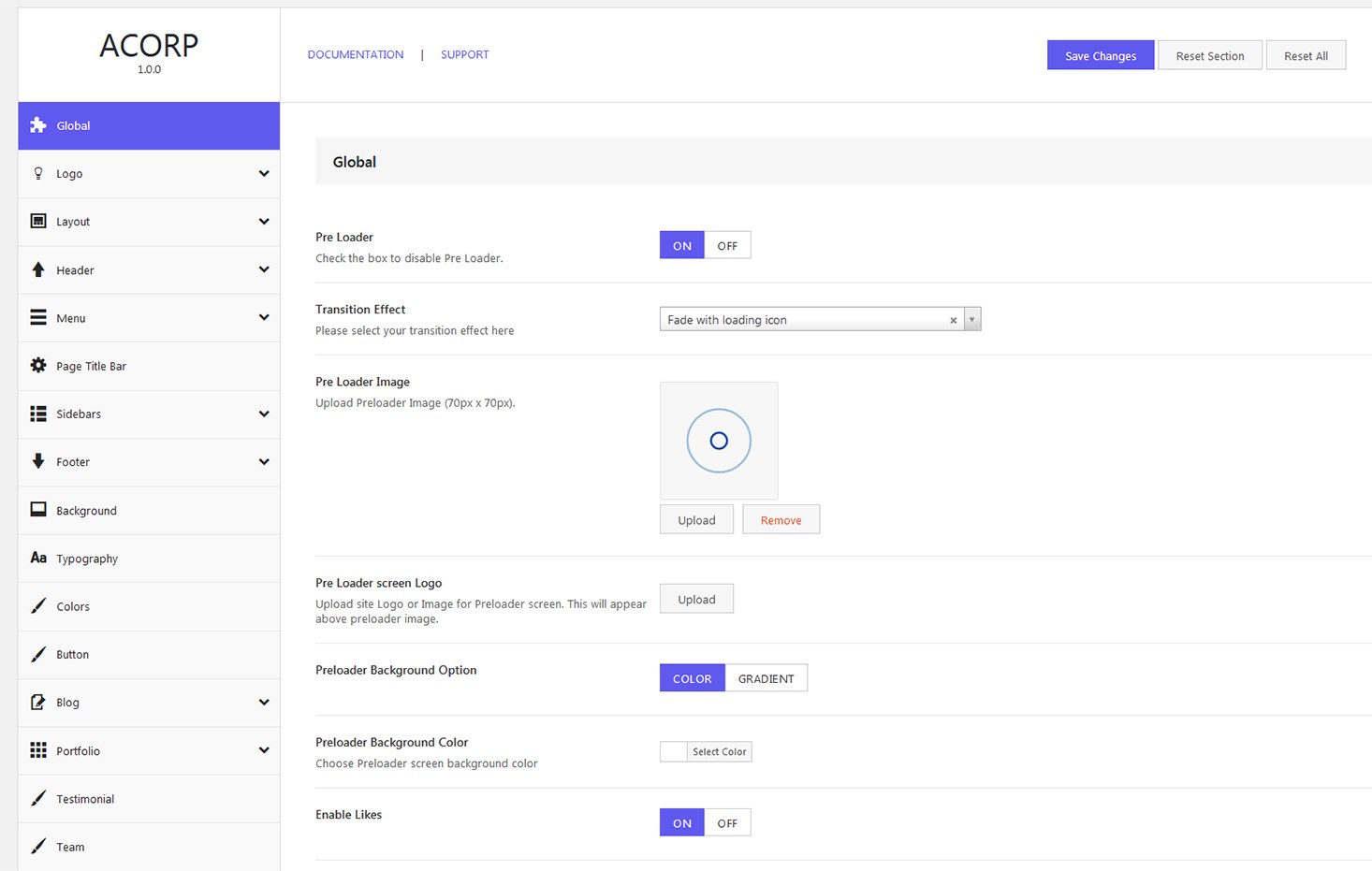Click the lightbulb icon beside Logo
The width and height of the screenshot is (1372, 871).
click(38, 173)
